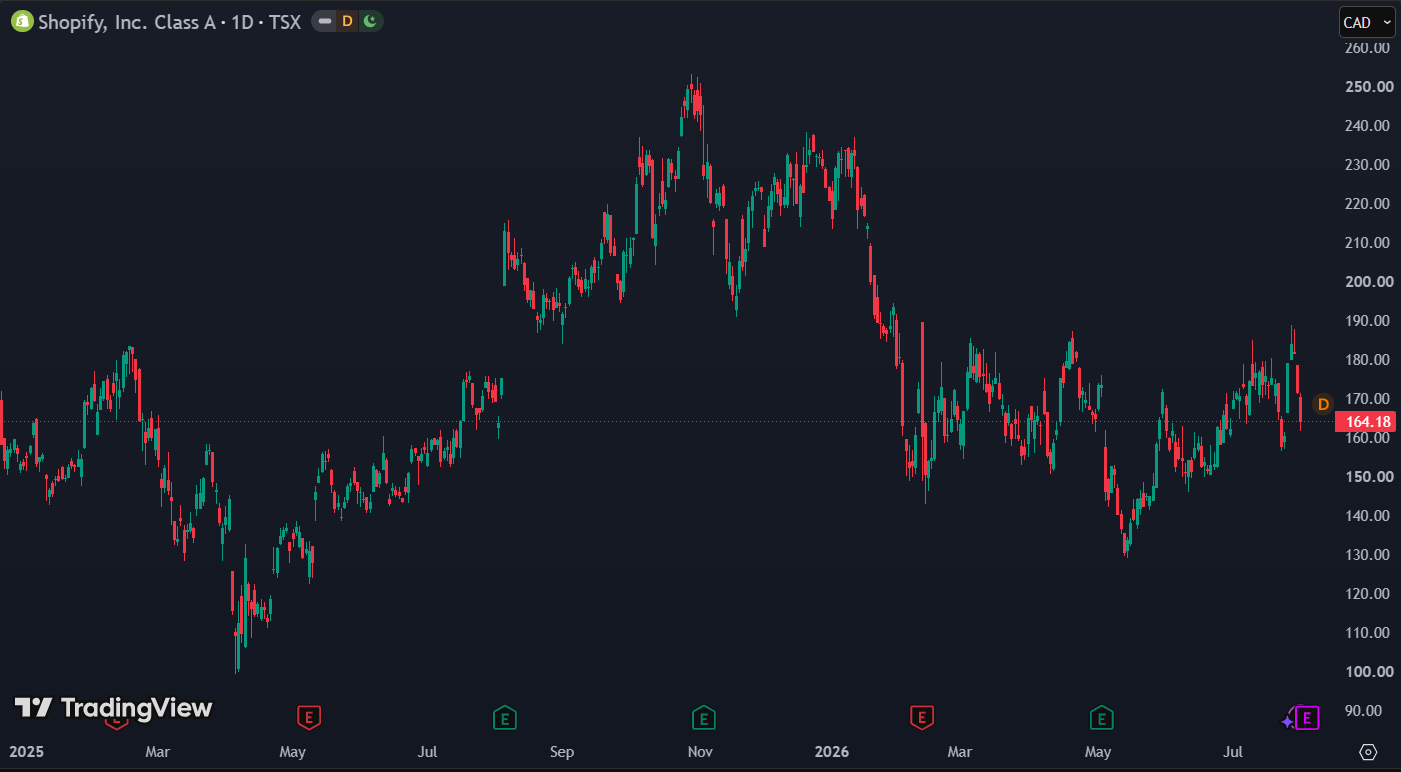
Task: Click the 2025 year label on time axis
Action: pos(25,751)
